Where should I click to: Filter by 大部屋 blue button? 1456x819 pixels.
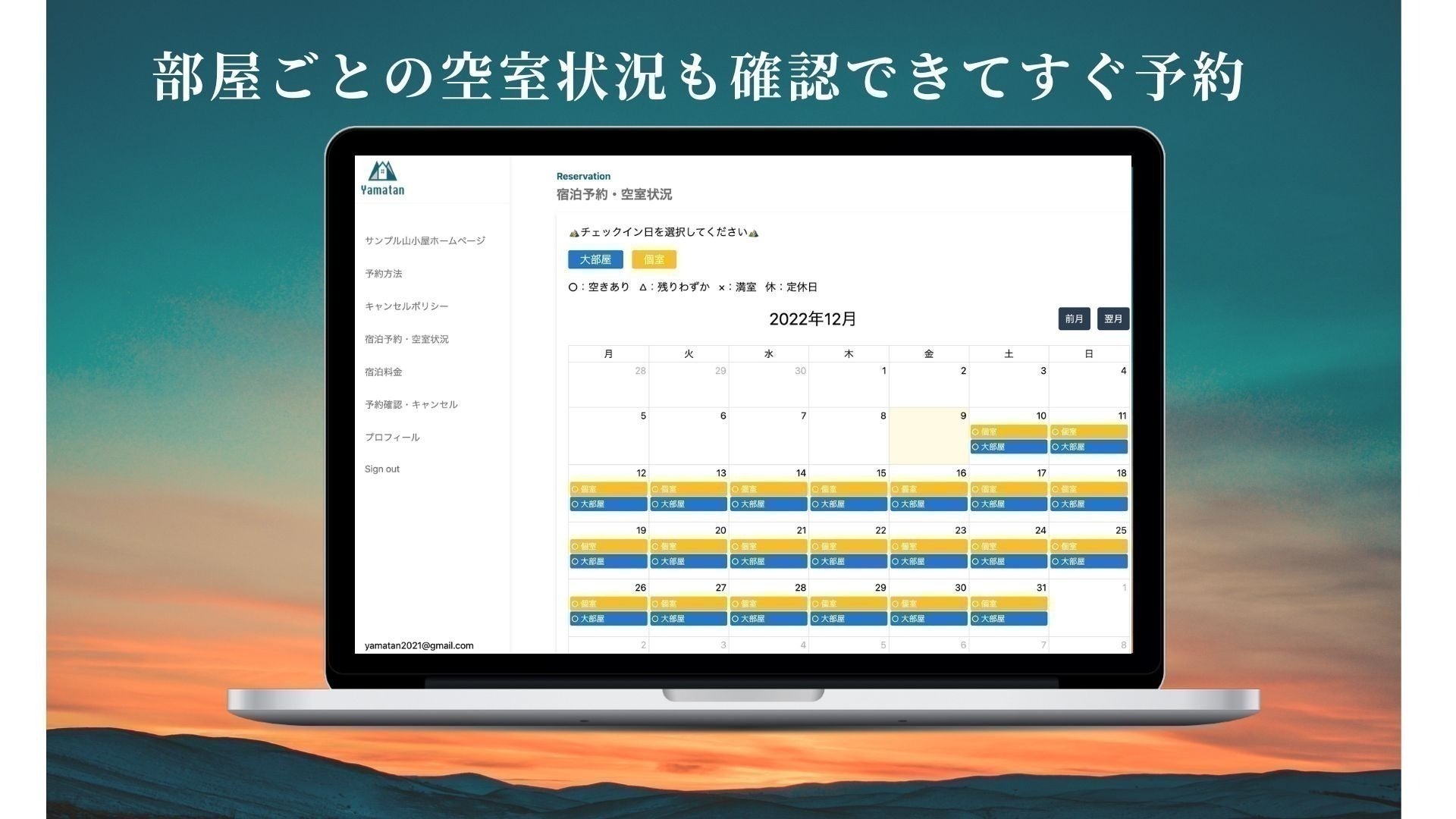pos(595,259)
